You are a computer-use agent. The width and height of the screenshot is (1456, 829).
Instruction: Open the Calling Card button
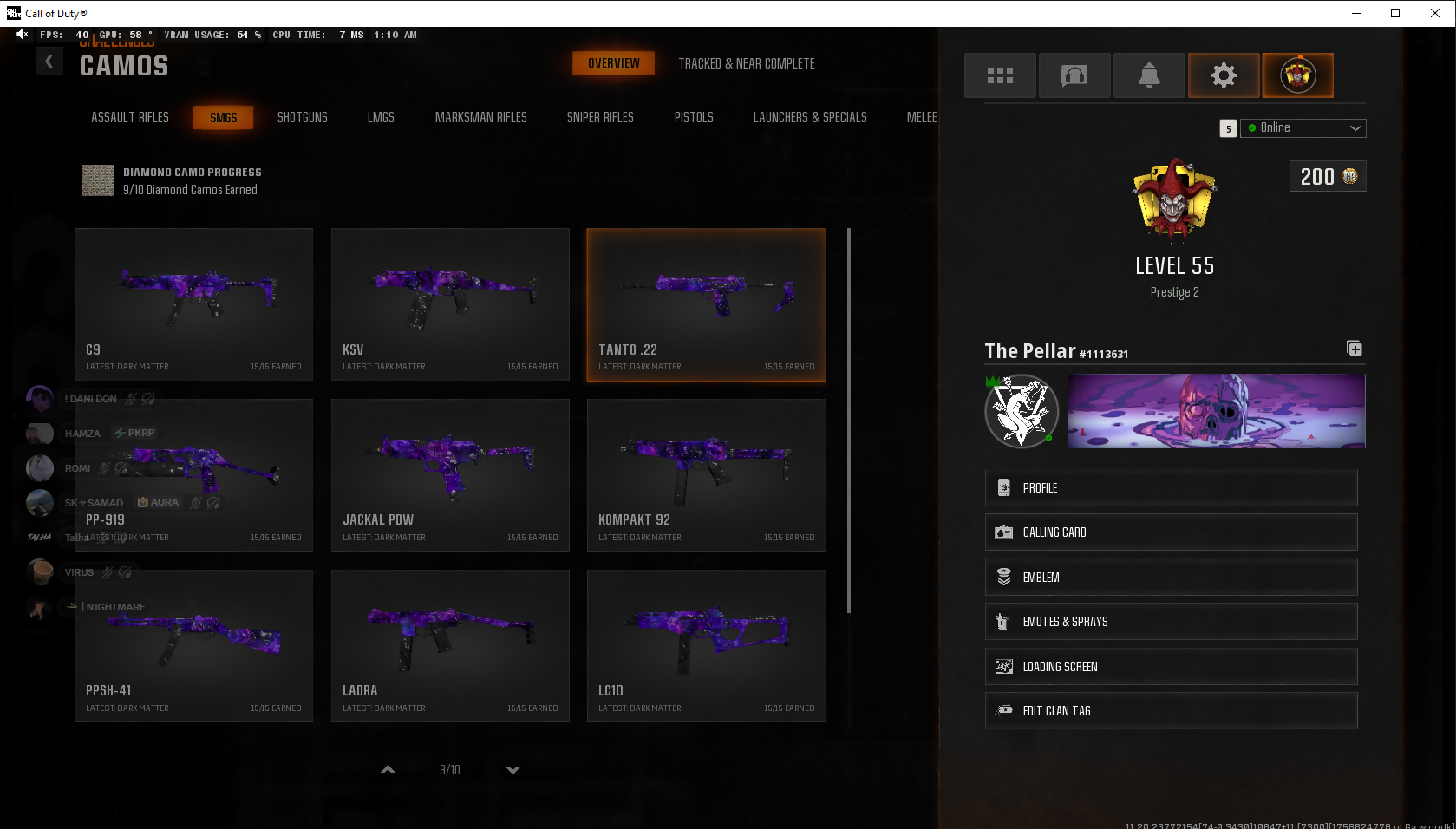click(x=1172, y=532)
